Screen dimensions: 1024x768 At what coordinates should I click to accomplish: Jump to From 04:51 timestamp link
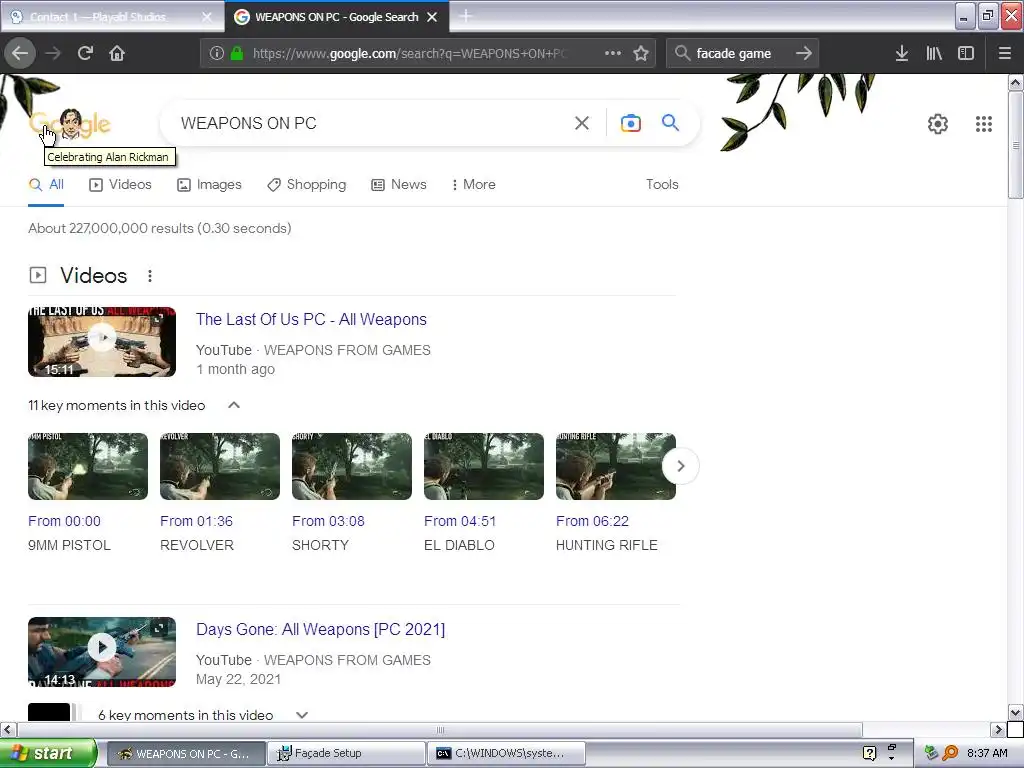tap(460, 521)
